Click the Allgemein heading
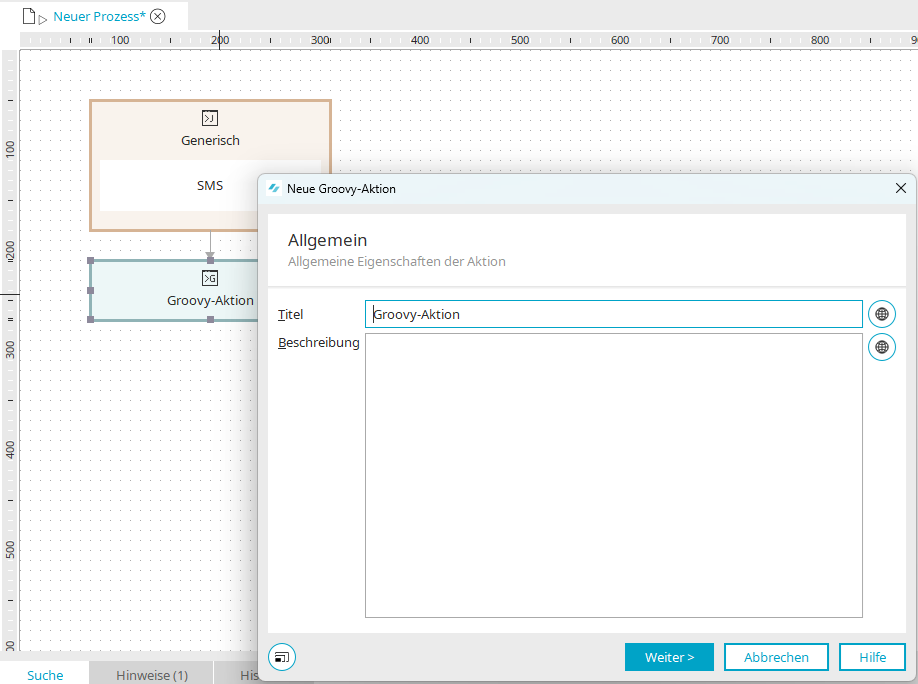918x684 pixels. click(327, 240)
